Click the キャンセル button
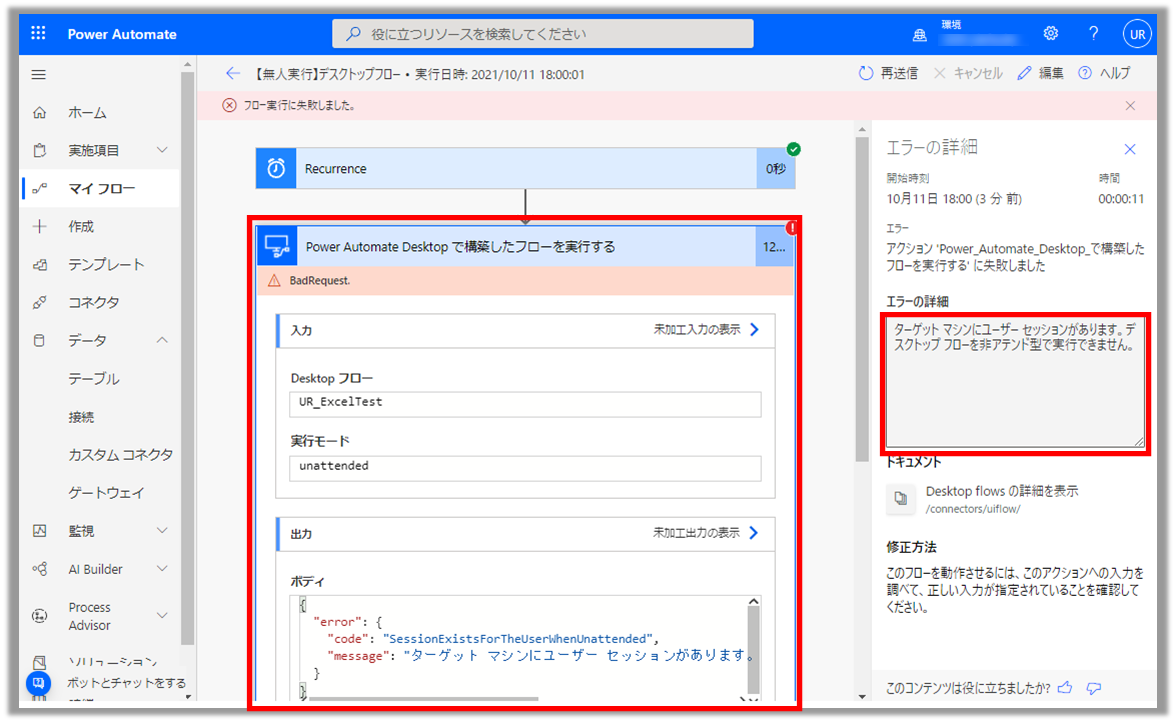Screen dimensions: 1176x722 pyautogui.click(x=968, y=73)
